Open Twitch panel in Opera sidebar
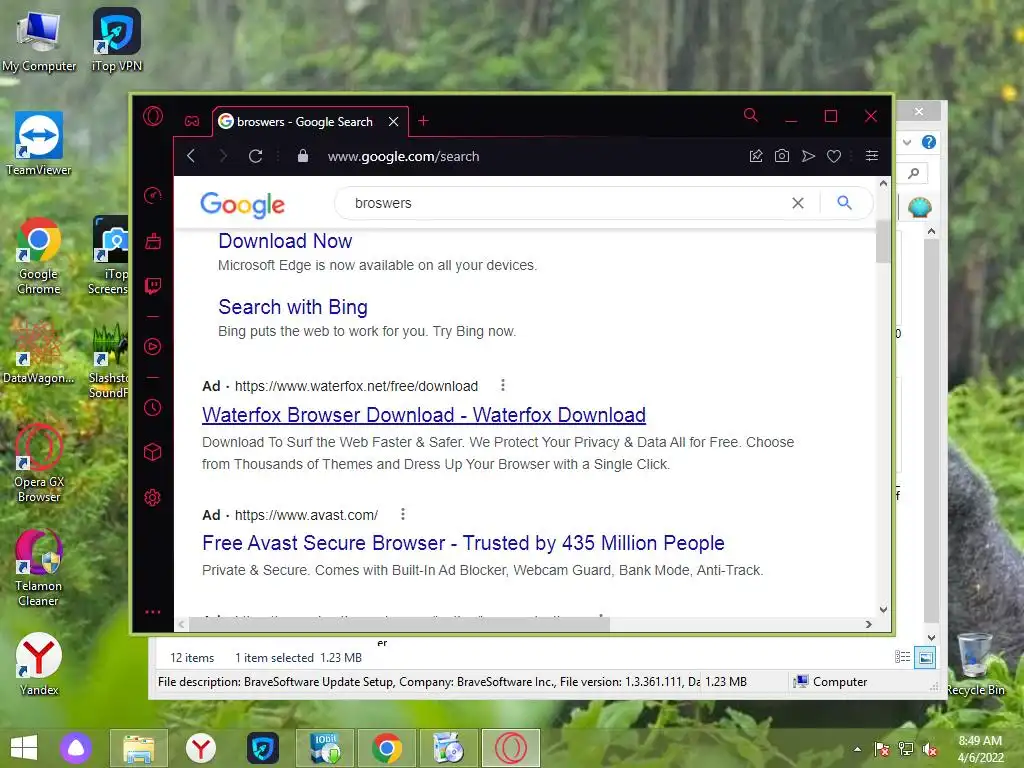1024x768 pixels. (x=153, y=286)
